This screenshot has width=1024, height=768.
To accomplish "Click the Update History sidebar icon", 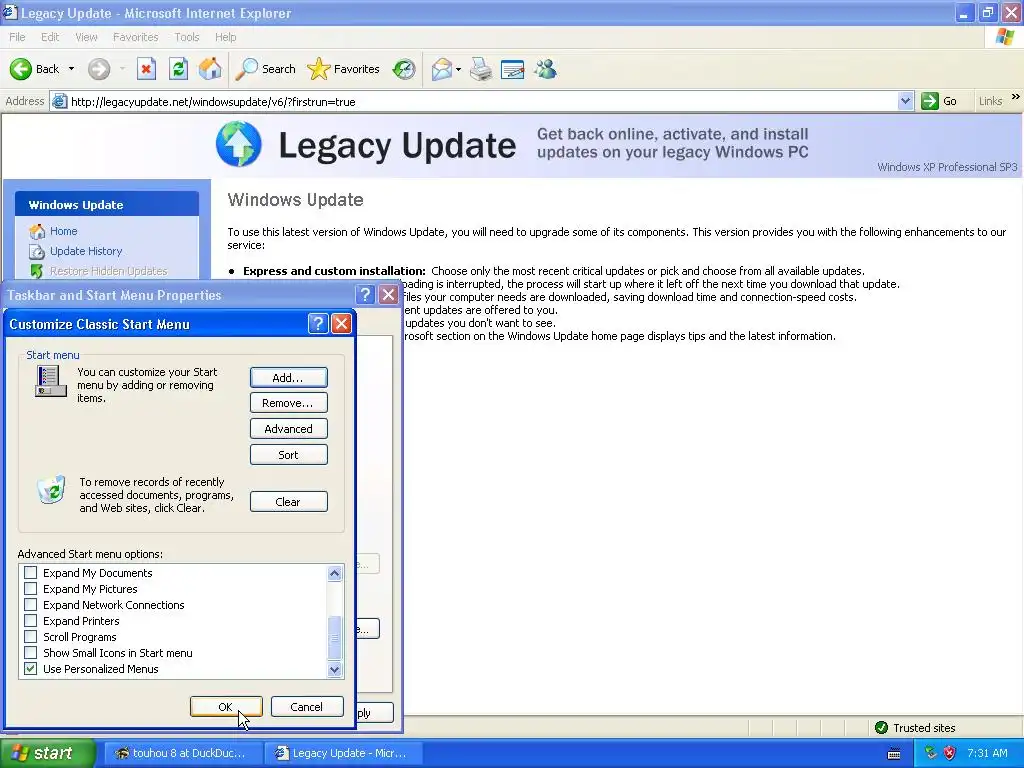I will click(37, 251).
